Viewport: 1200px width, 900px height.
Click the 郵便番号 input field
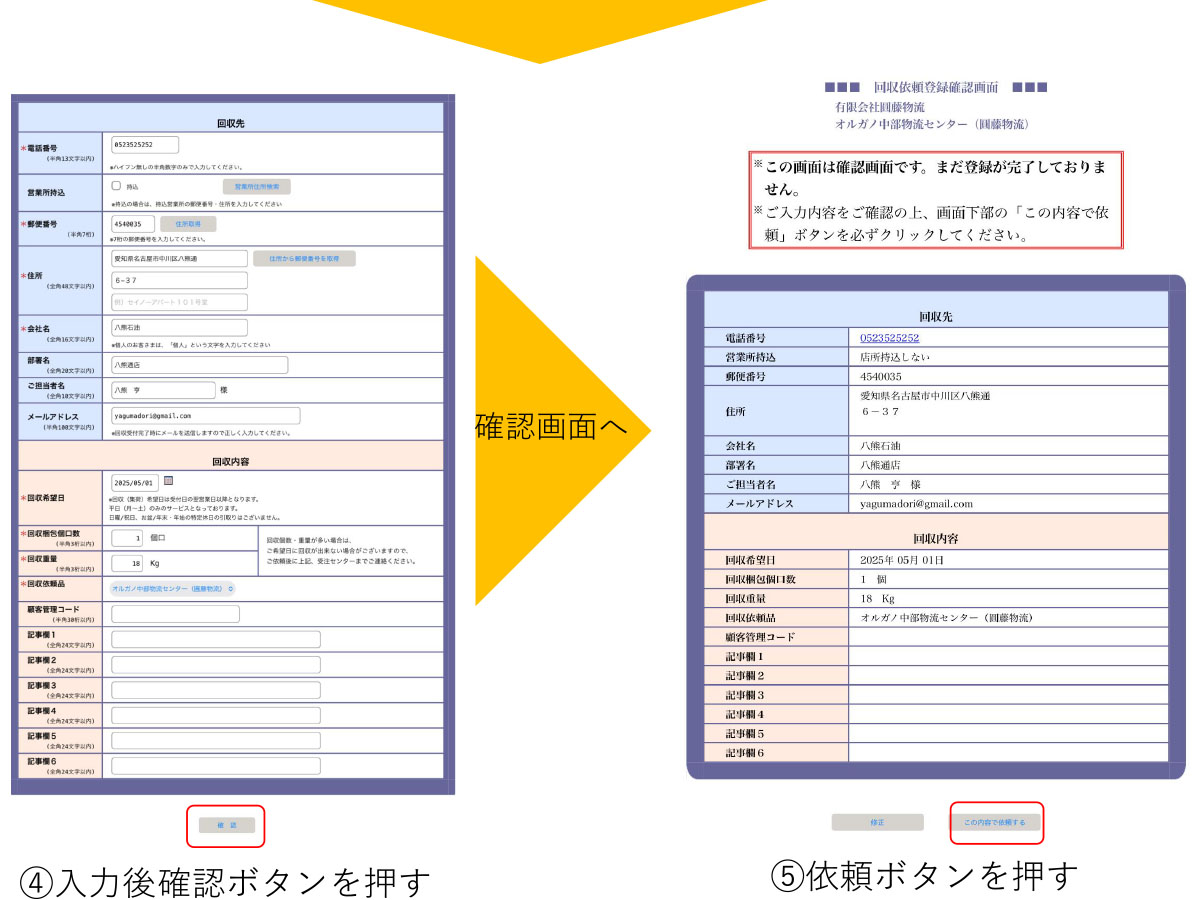click(x=133, y=224)
